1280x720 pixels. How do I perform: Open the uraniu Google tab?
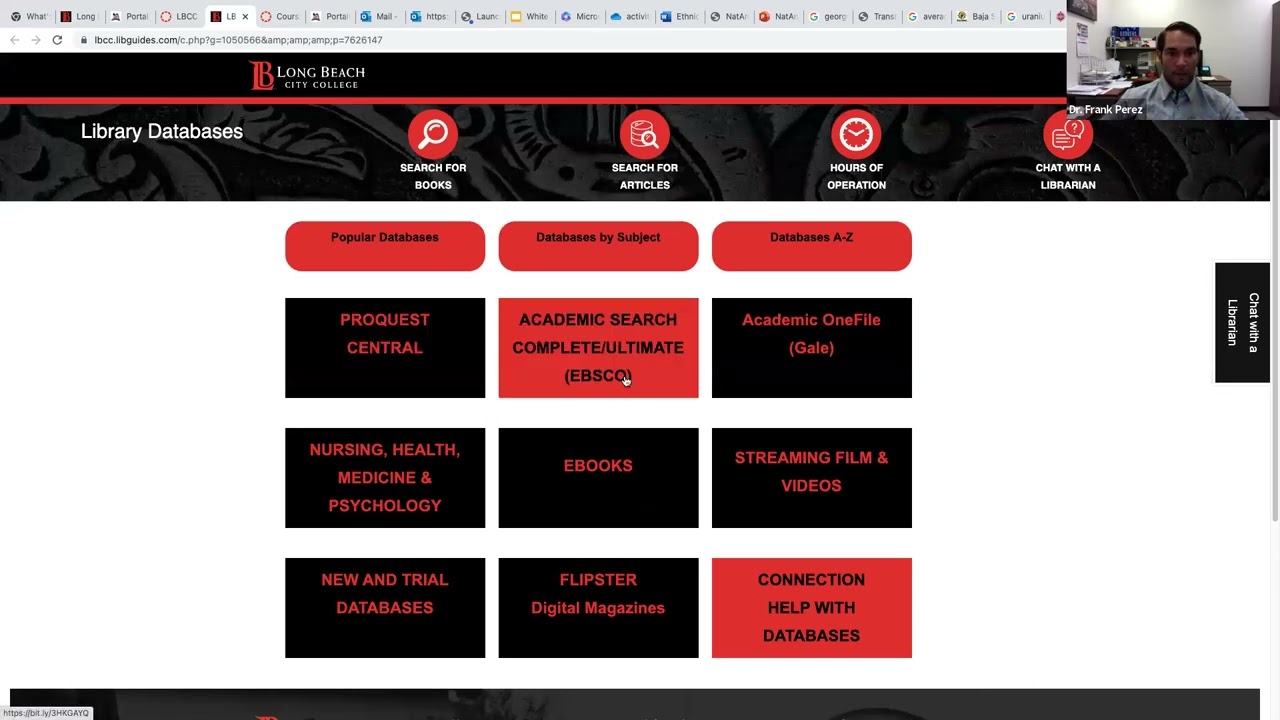(x=1026, y=16)
